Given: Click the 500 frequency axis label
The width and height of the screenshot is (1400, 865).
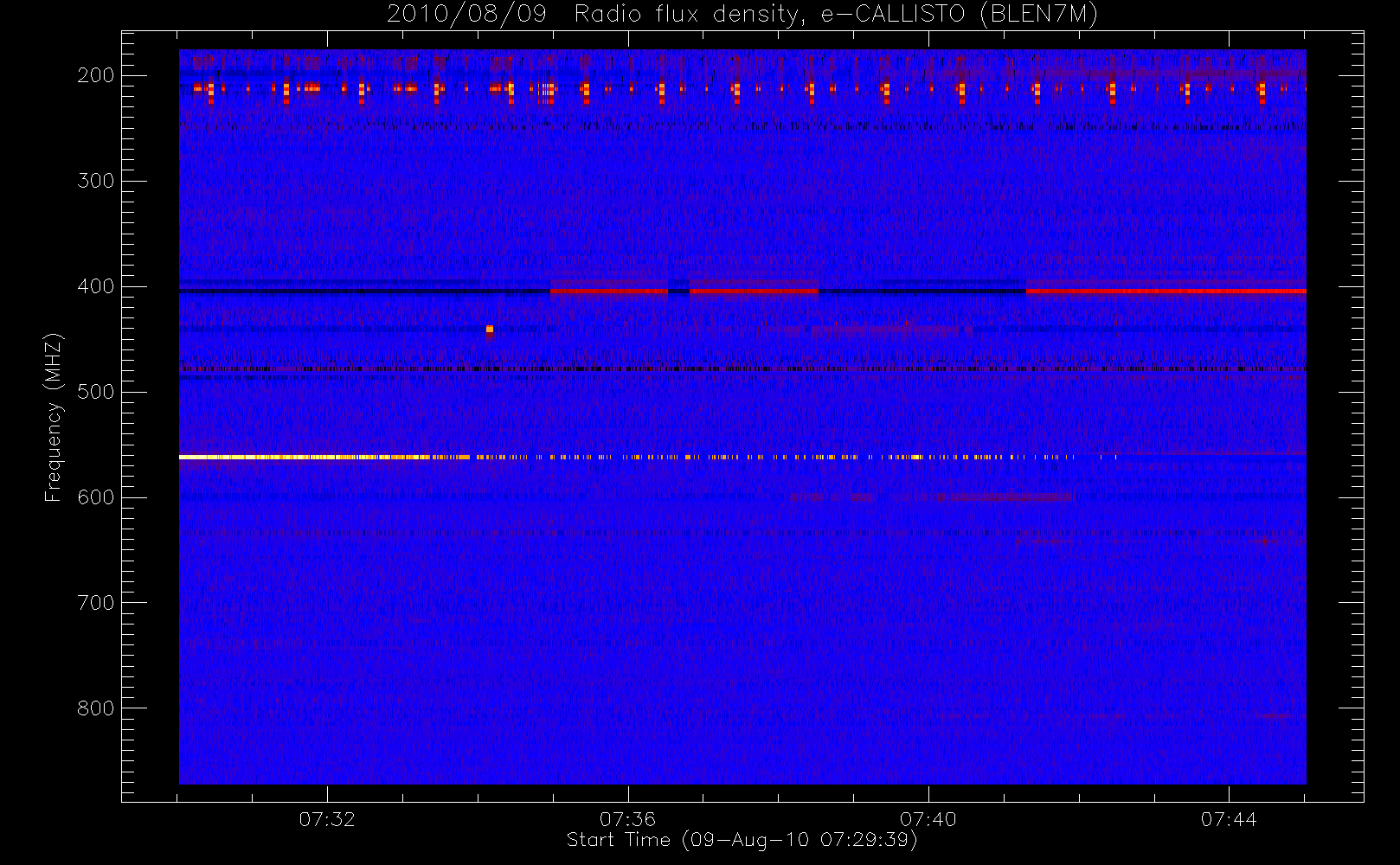Looking at the screenshot, I should point(95,392).
